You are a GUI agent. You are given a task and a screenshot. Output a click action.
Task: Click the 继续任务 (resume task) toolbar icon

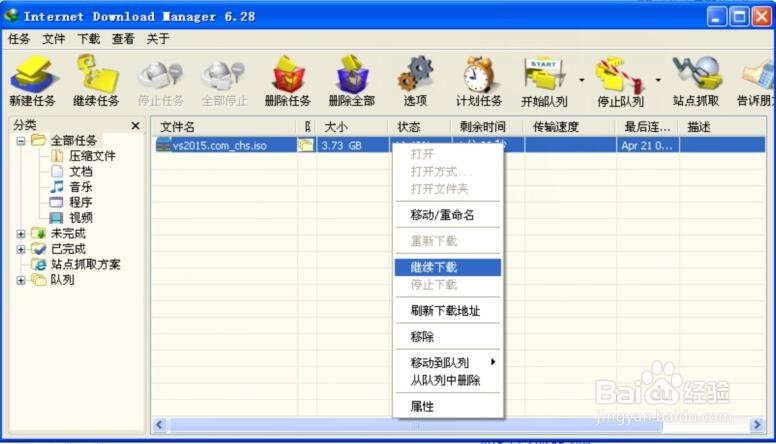tap(96, 80)
